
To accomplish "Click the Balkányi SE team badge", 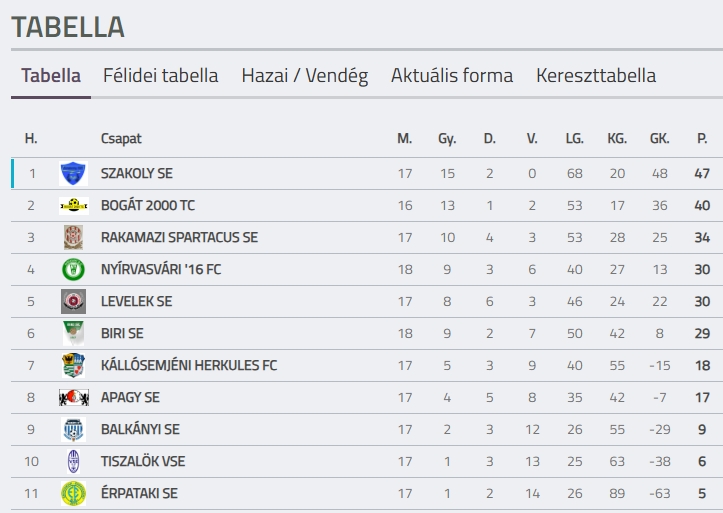I will 73,429.
